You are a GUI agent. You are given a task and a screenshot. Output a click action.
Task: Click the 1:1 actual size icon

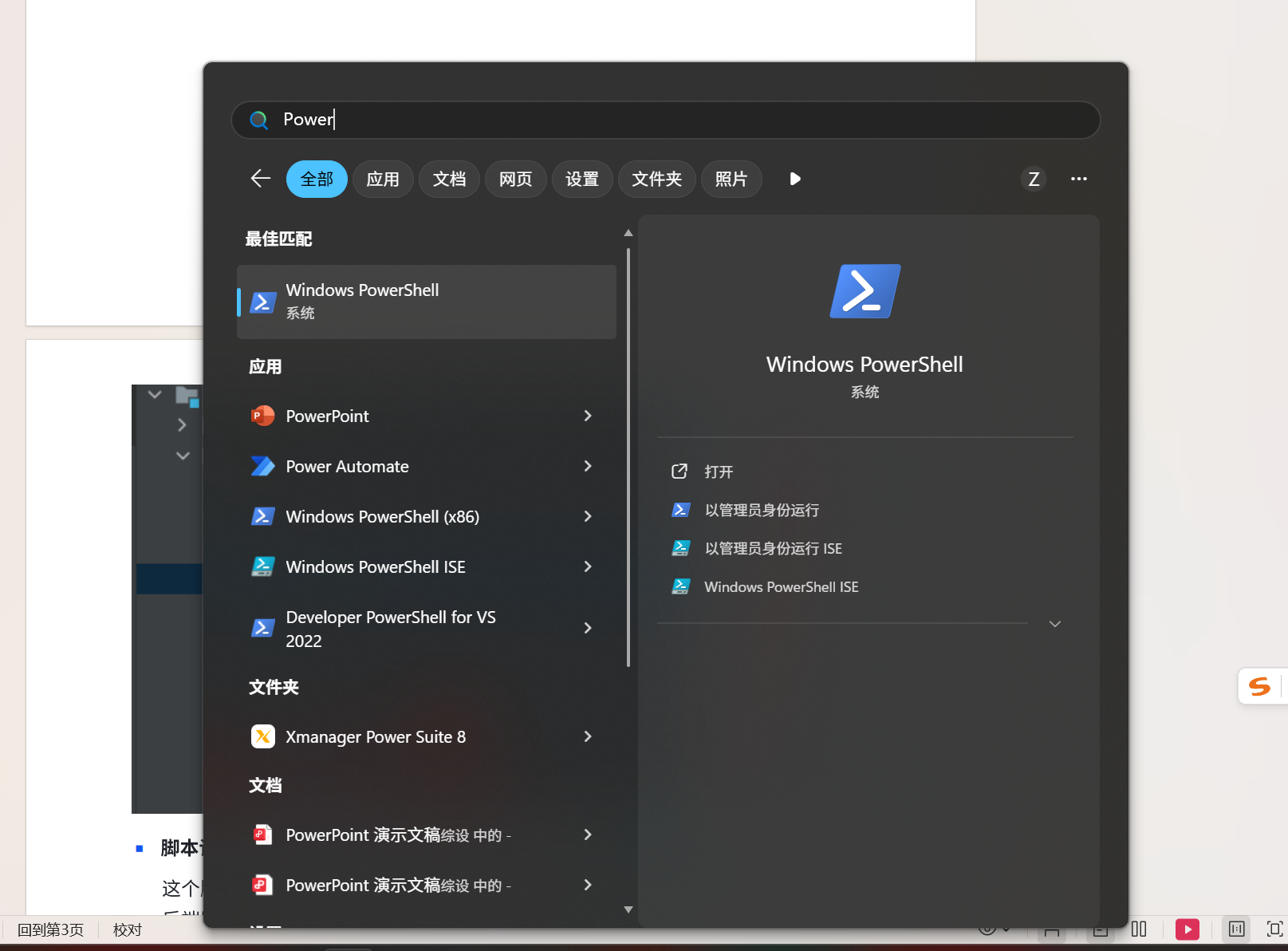point(1237,929)
